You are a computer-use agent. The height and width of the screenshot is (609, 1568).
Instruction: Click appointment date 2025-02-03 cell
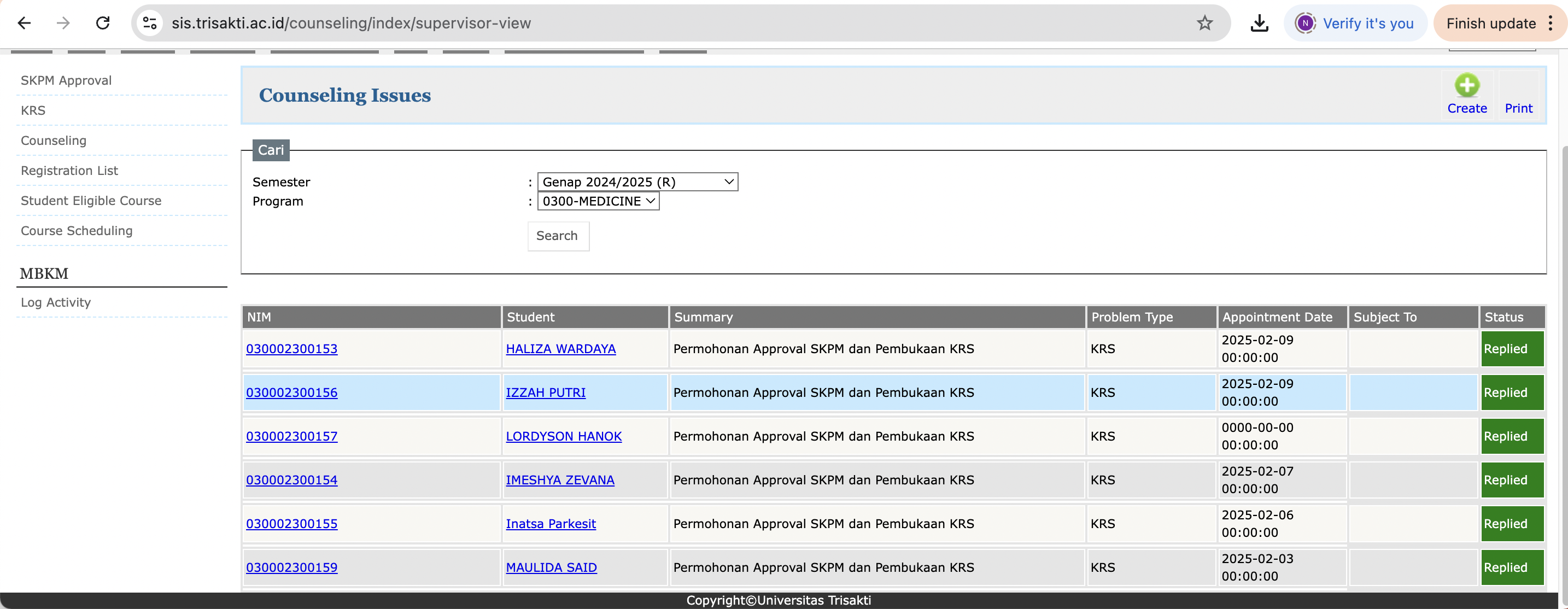[1283, 568]
